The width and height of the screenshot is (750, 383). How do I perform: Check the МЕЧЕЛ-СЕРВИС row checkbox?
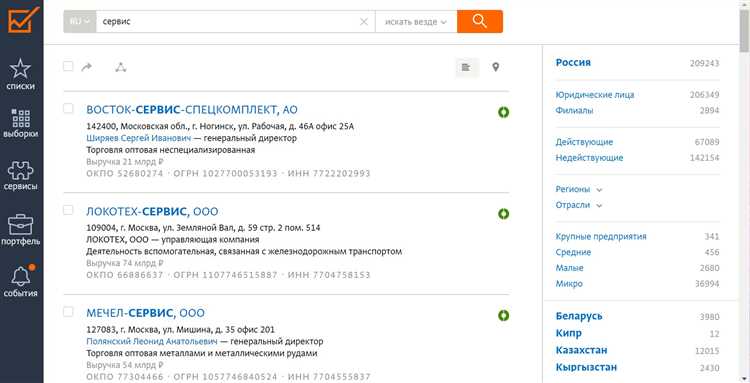pyautogui.click(x=68, y=312)
